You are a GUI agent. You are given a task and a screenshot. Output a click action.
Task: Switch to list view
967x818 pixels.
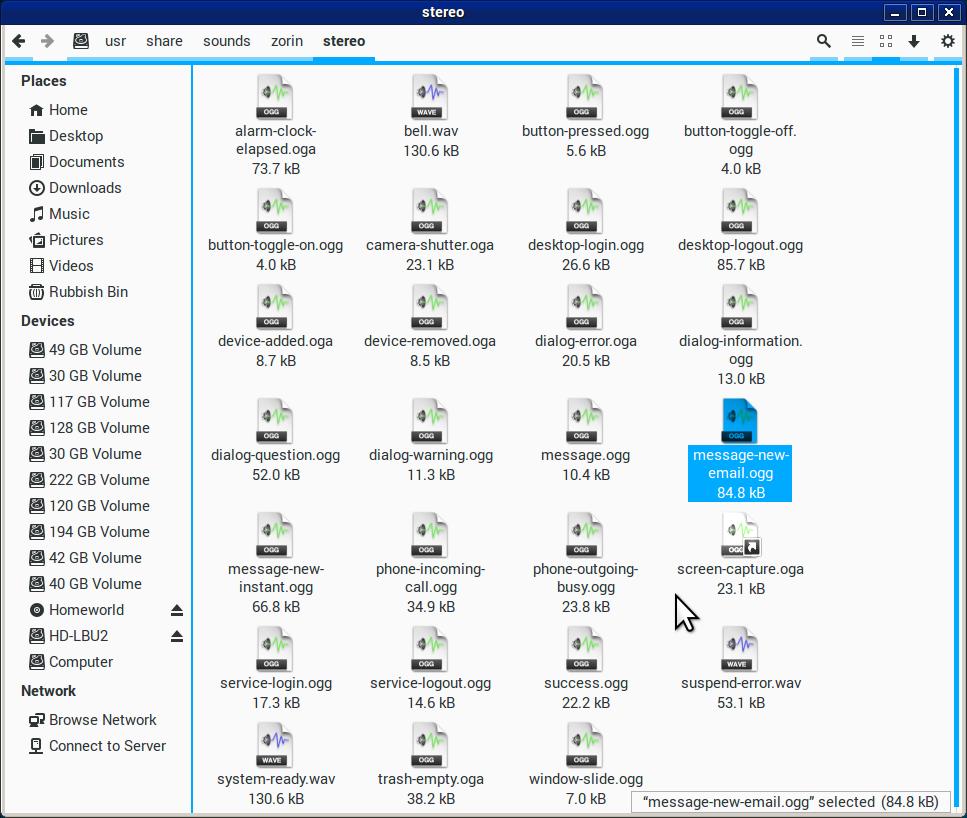[857, 41]
